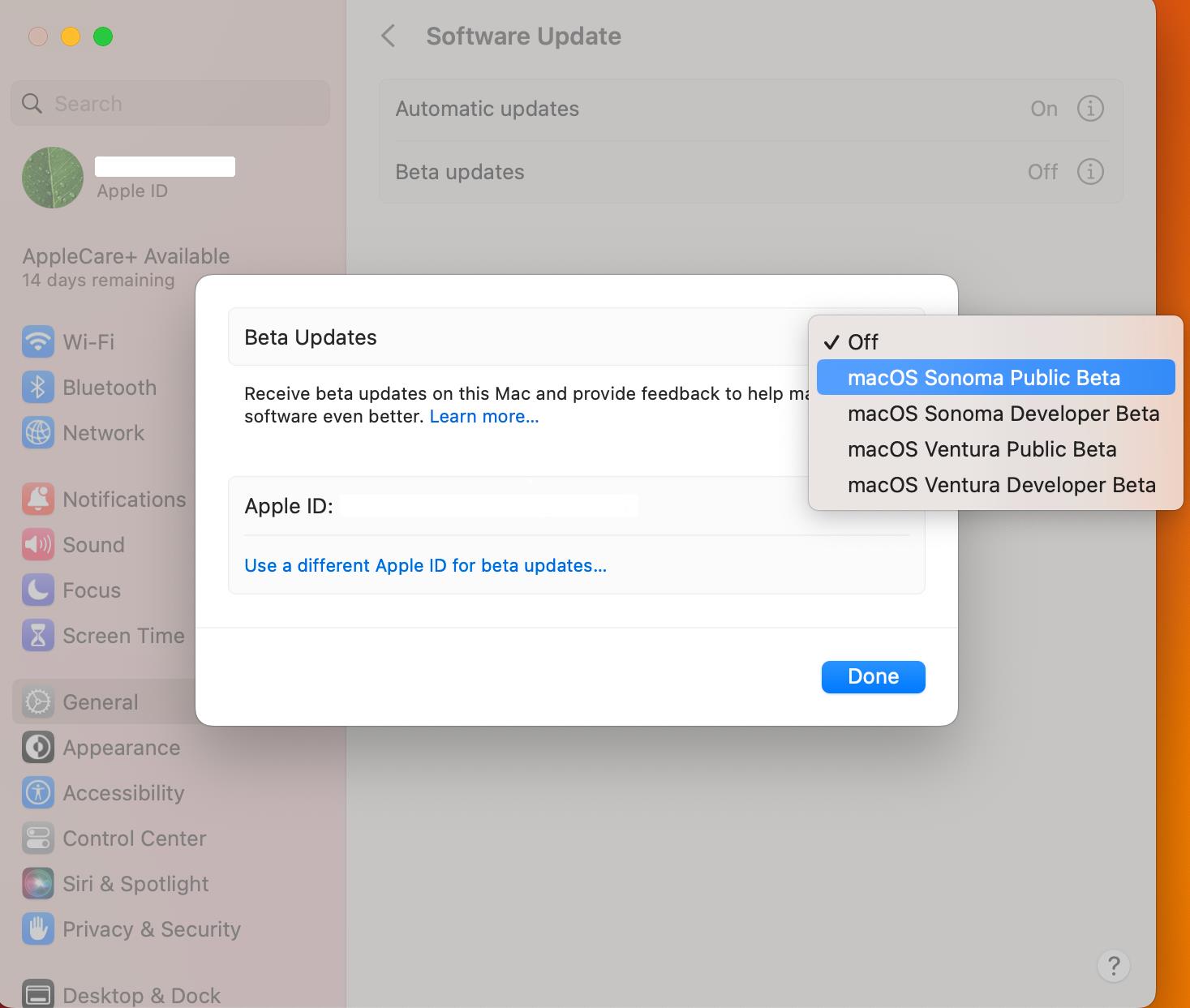Click the Beta updates row text
Screen dimensions: 1190x1008
pos(459,171)
